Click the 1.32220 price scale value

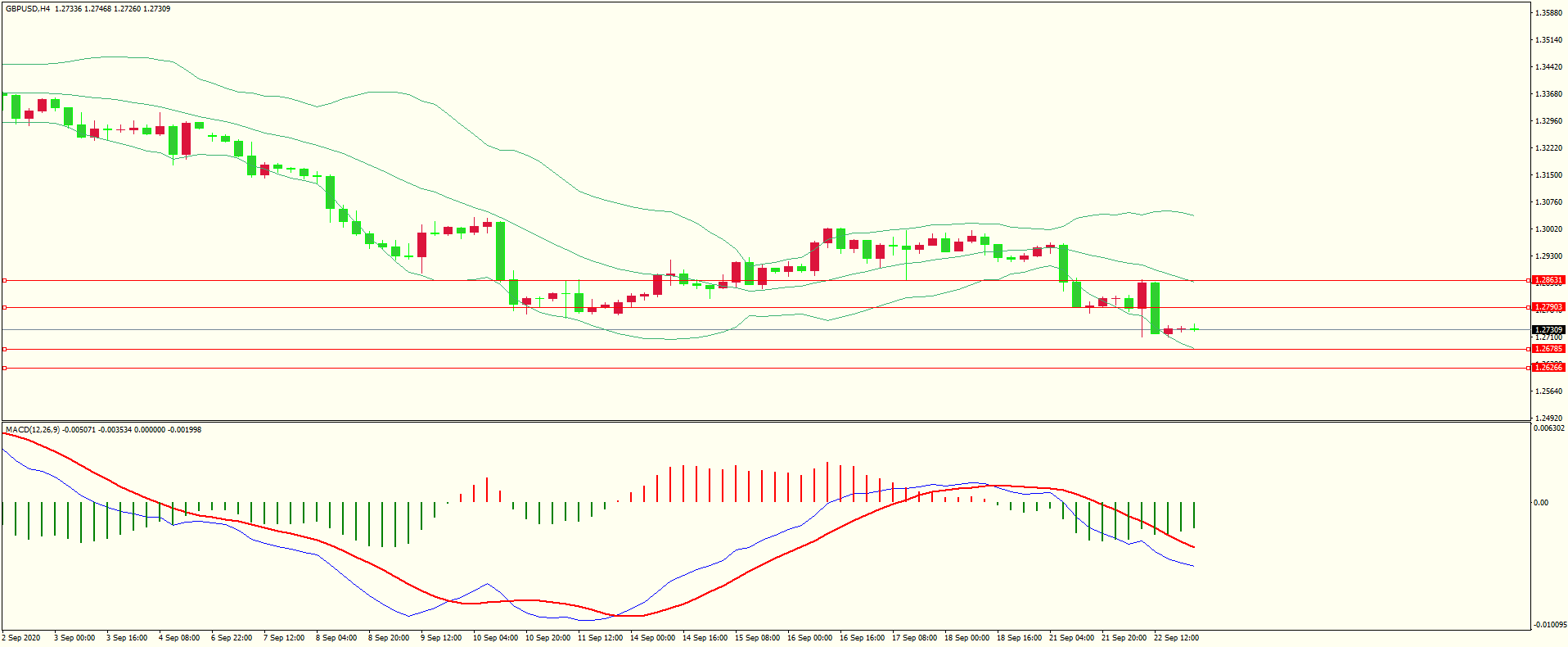pos(1548,148)
